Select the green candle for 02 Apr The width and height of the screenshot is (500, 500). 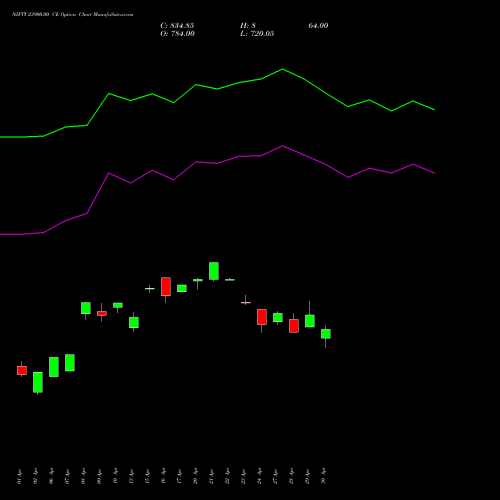[38, 382]
